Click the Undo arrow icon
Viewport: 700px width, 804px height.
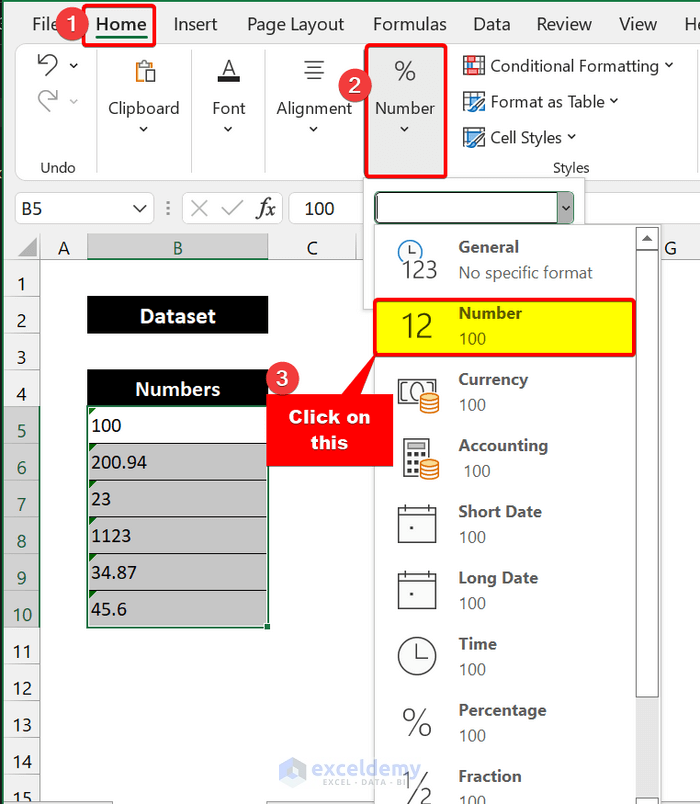click(48, 65)
